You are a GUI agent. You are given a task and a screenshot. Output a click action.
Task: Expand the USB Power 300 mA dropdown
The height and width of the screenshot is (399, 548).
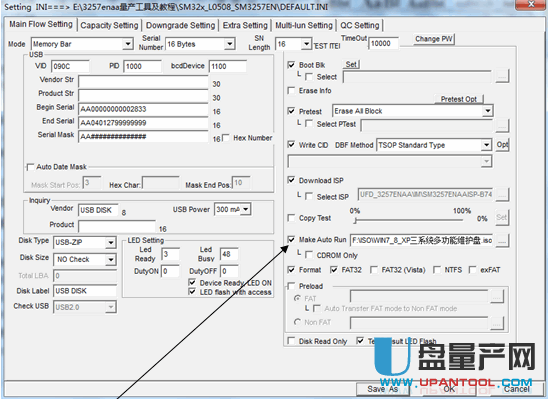click(246, 209)
